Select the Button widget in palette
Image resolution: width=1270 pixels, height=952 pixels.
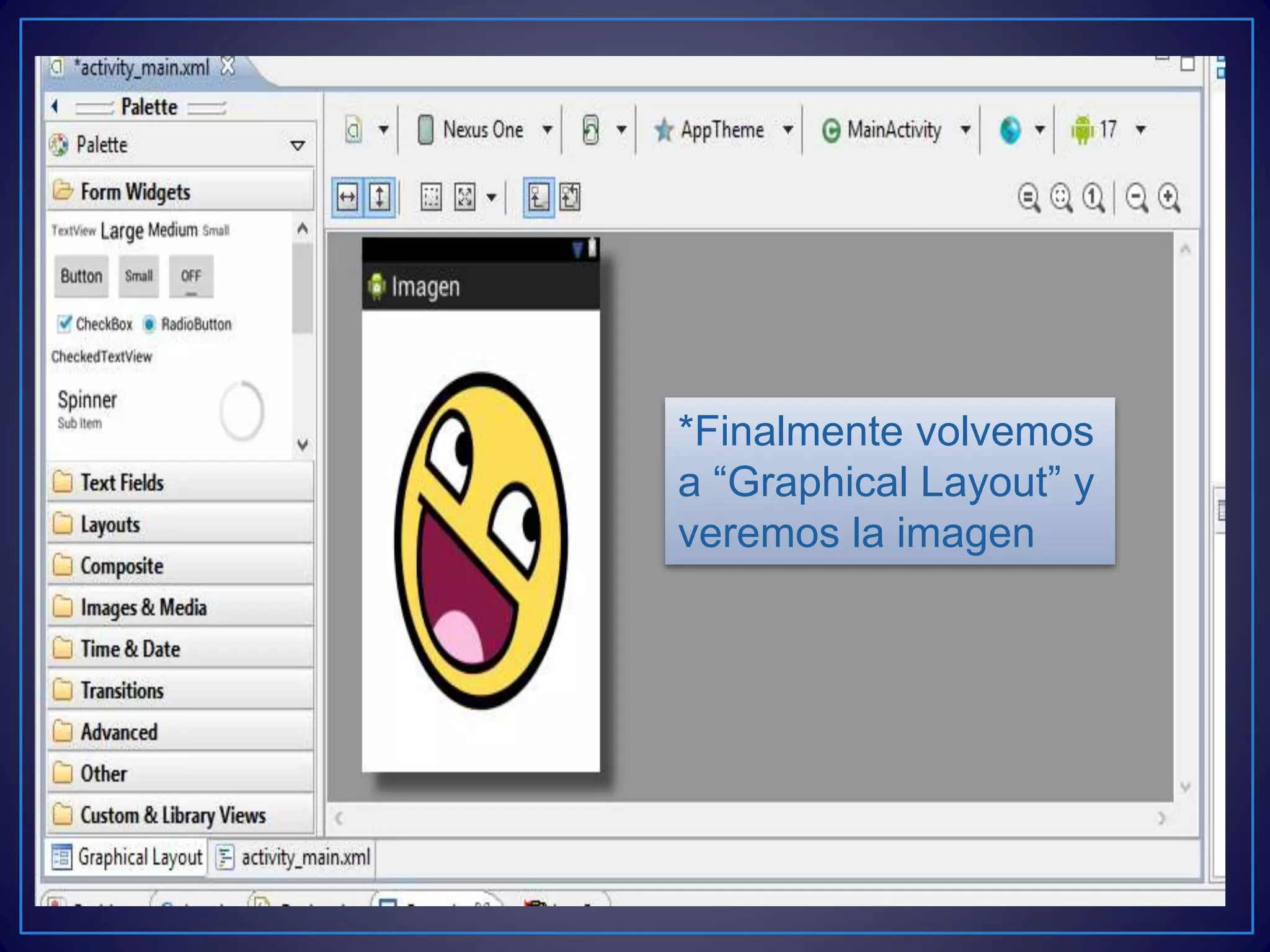(x=81, y=276)
